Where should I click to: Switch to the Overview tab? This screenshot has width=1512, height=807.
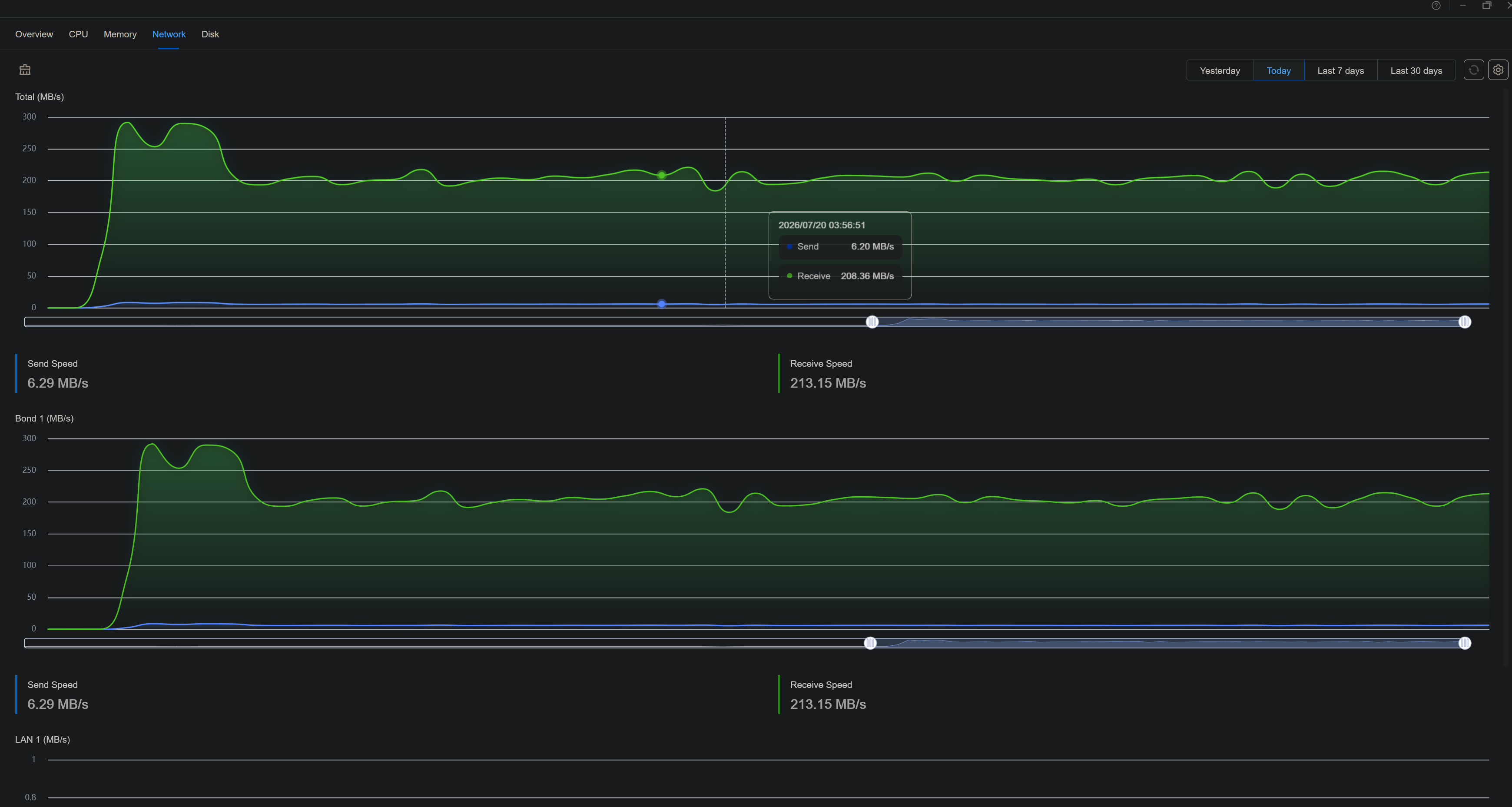pyautogui.click(x=34, y=34)
